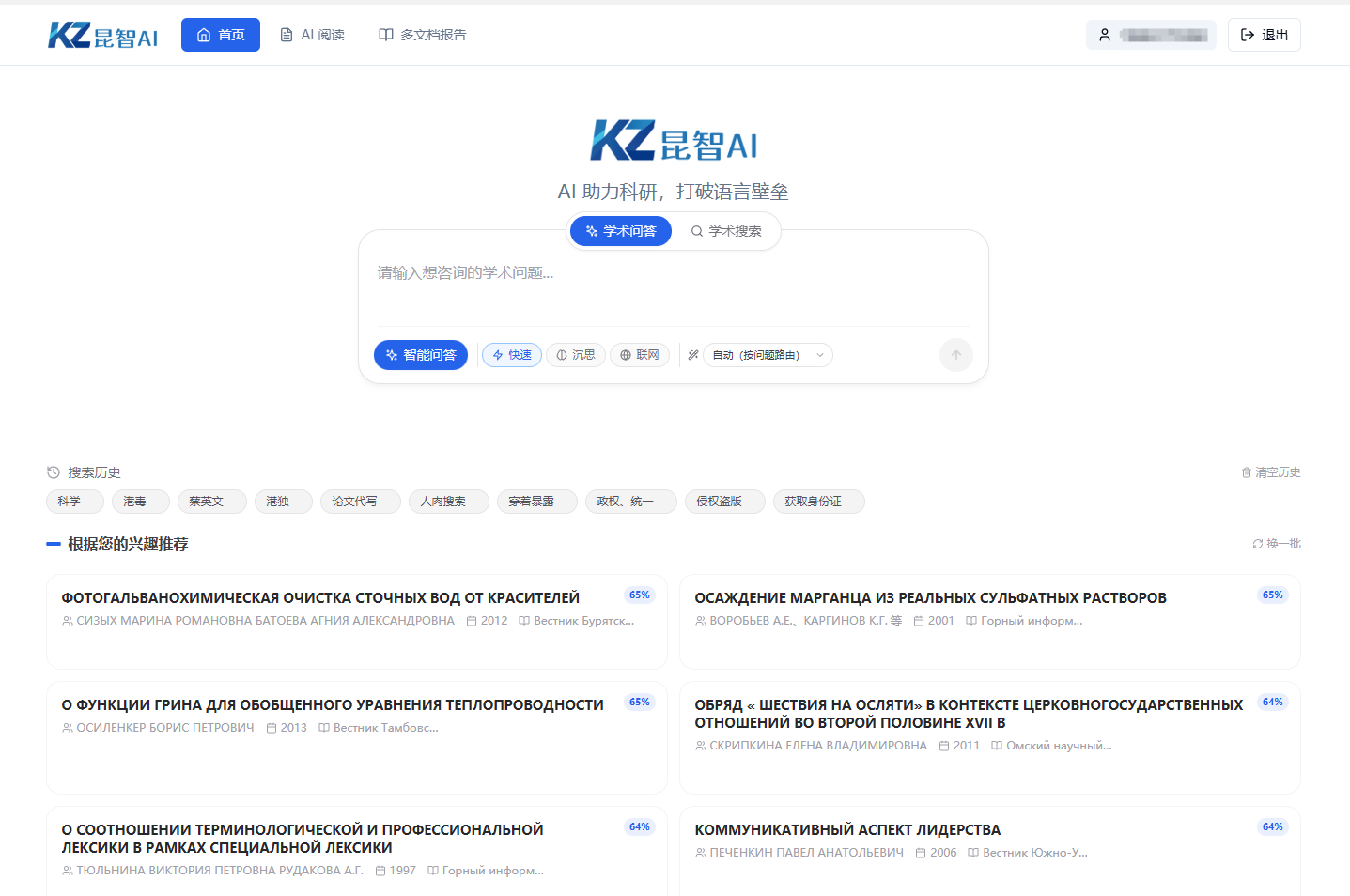1350x896 pixels.
Task: Click the send arrow button
Action: (956, 355)
